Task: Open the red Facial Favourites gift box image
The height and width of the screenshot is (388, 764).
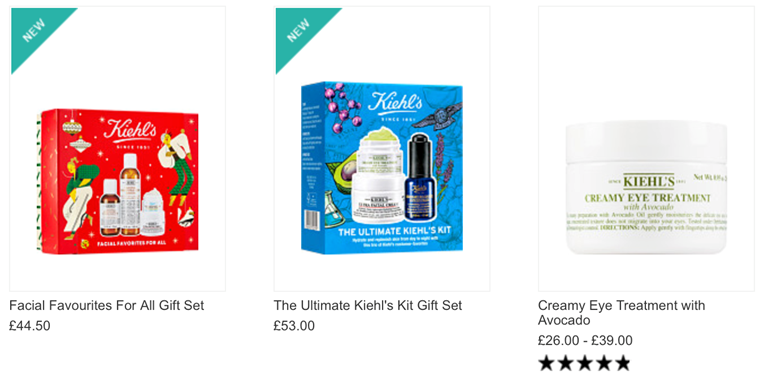Action: pos(117,181)
